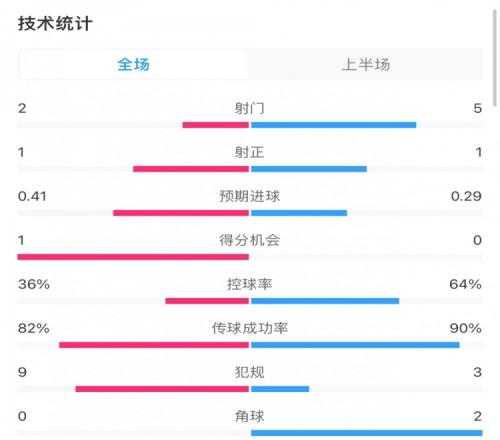Click the 得分机会 stat label
This screenshot has width=500, height=440.
pos(249,240)
